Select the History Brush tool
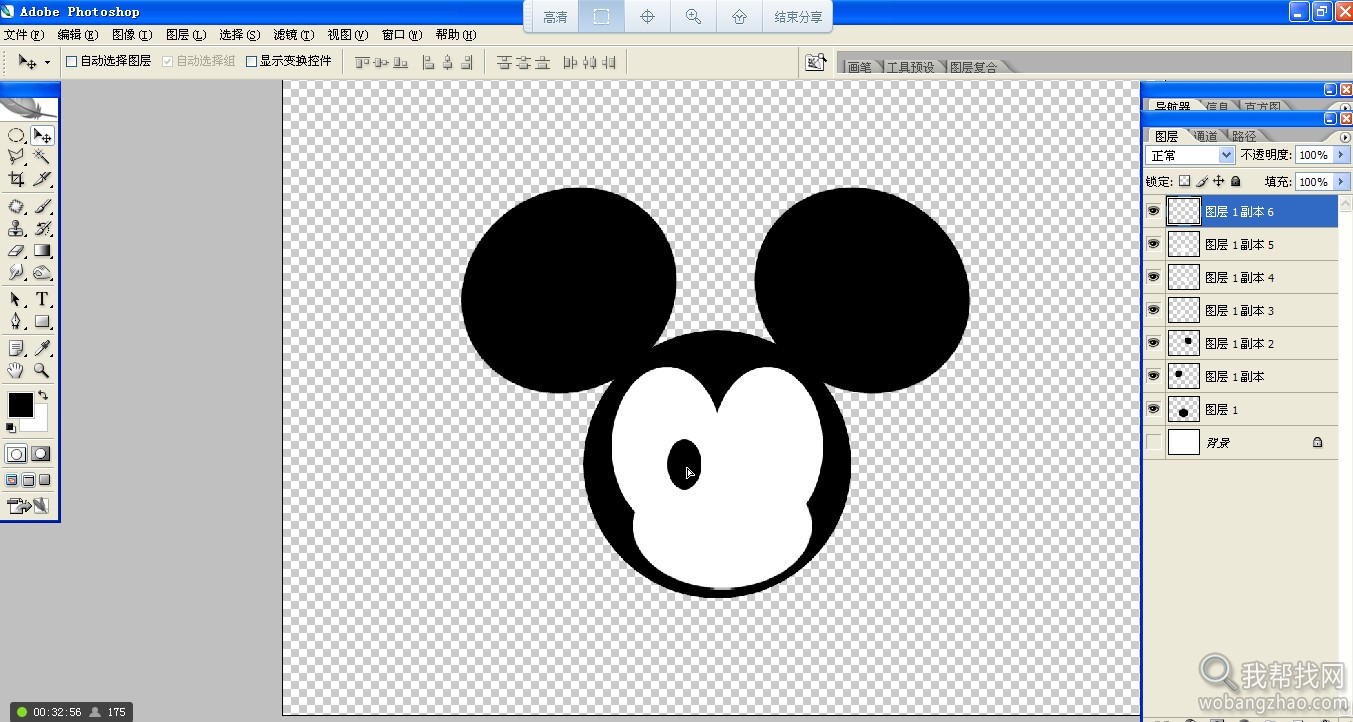 tap(42, 229)
